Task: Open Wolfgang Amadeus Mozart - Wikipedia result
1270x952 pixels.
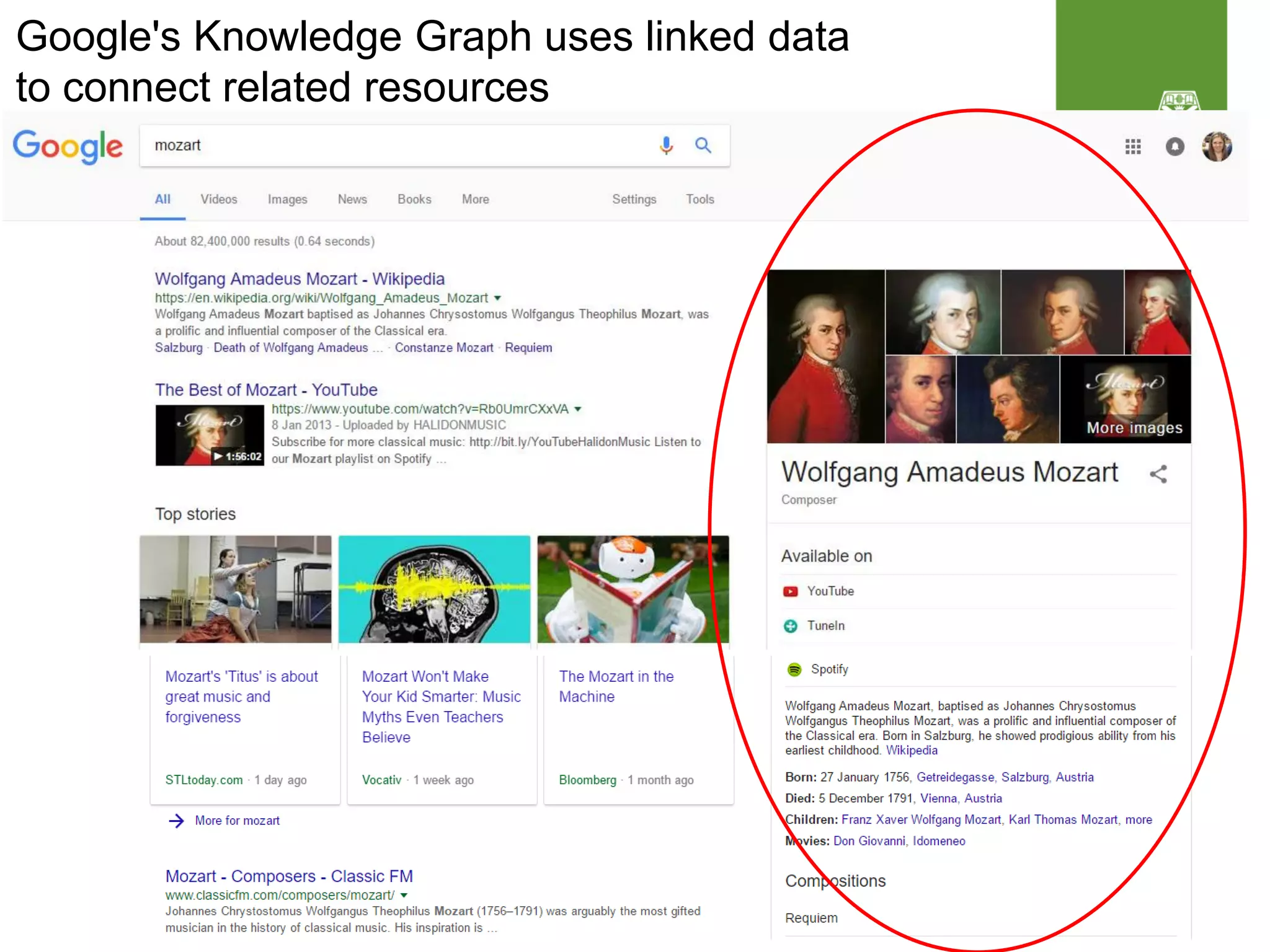Action: [300, 279]
